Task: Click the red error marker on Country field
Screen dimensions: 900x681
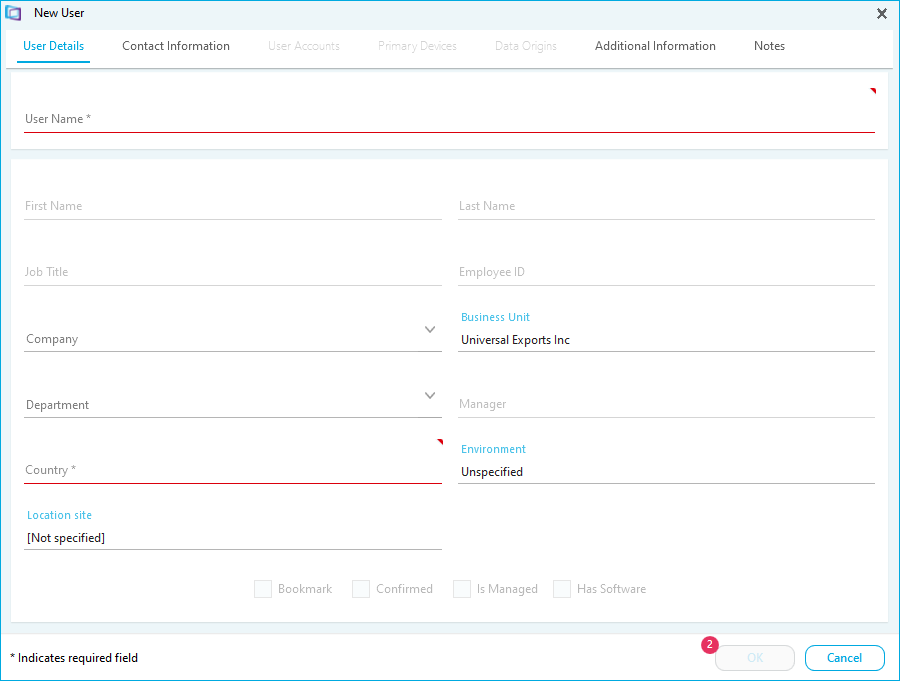Action: pyautogui.click(x=439, y=441)
